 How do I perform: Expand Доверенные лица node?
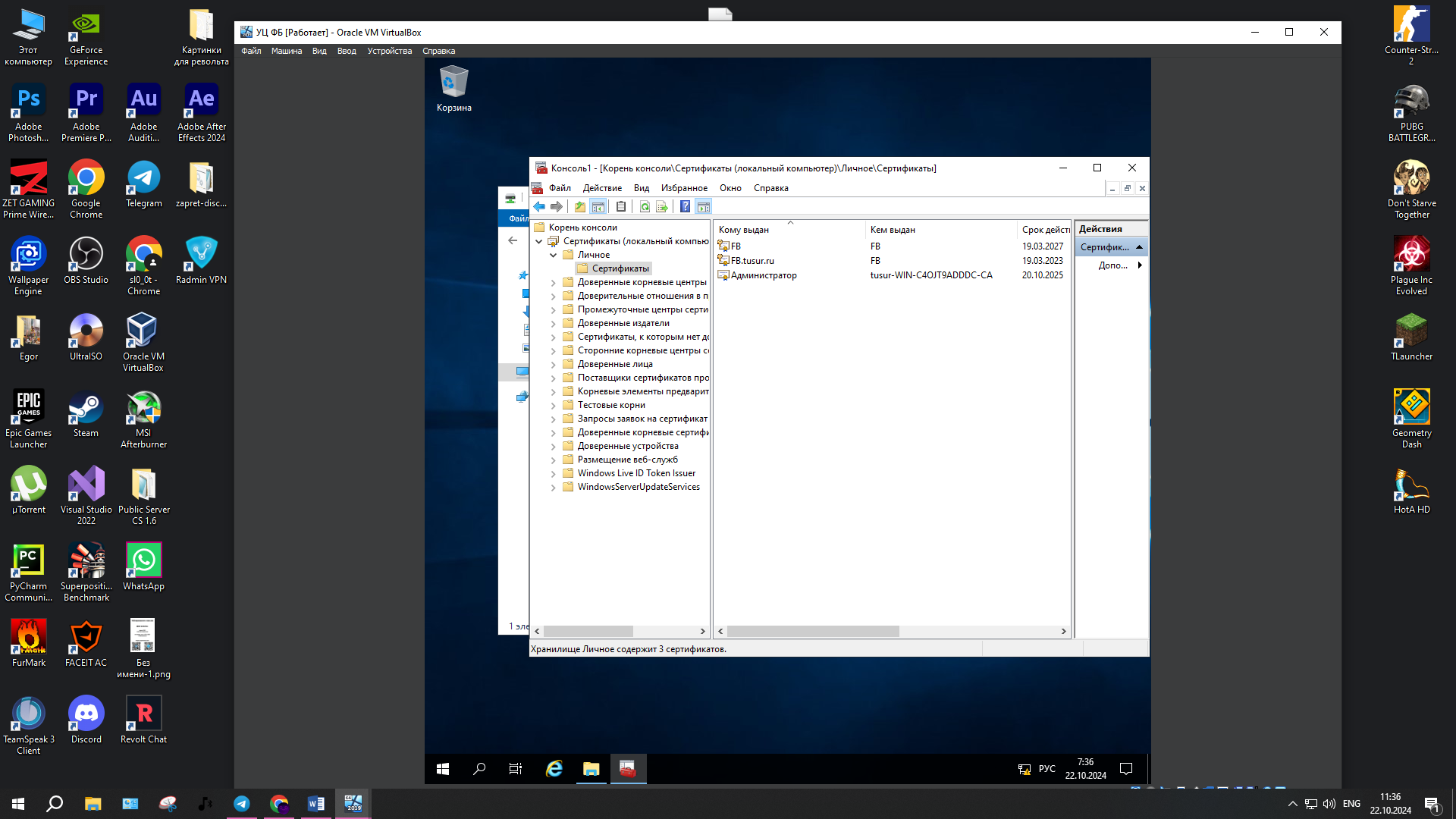point(553,364)
